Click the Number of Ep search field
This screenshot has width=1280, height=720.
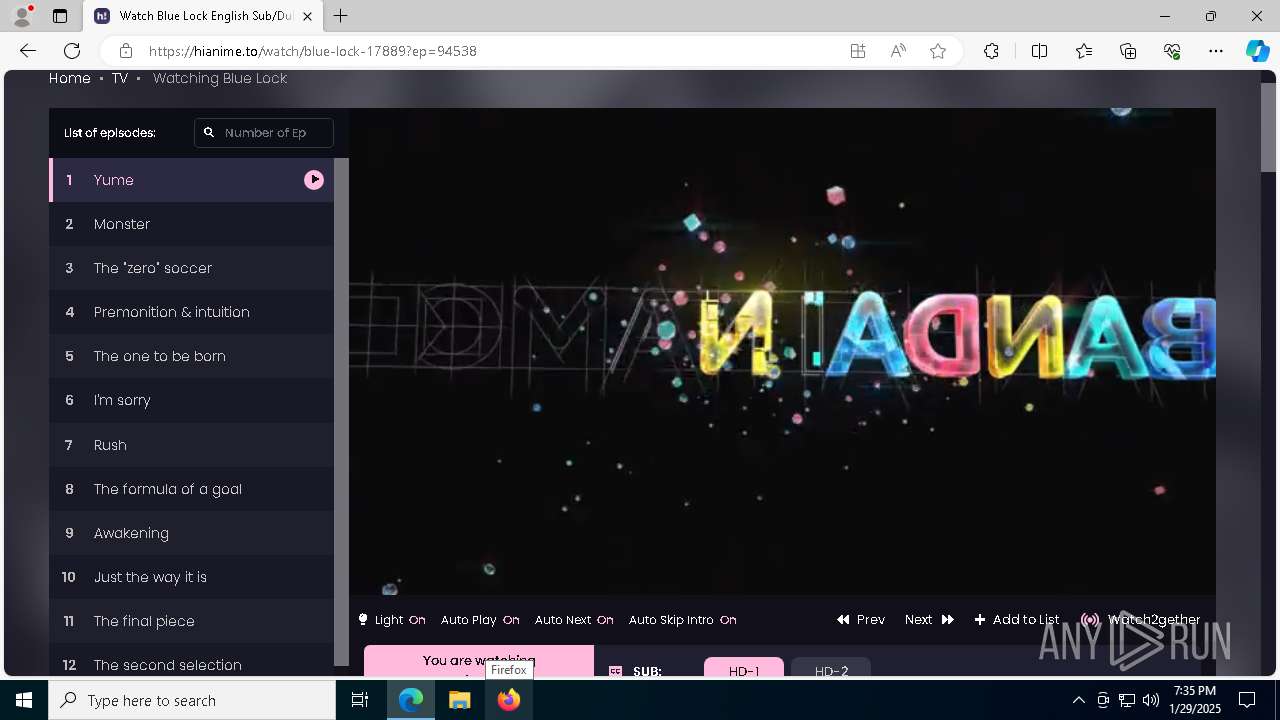point(264,132)
